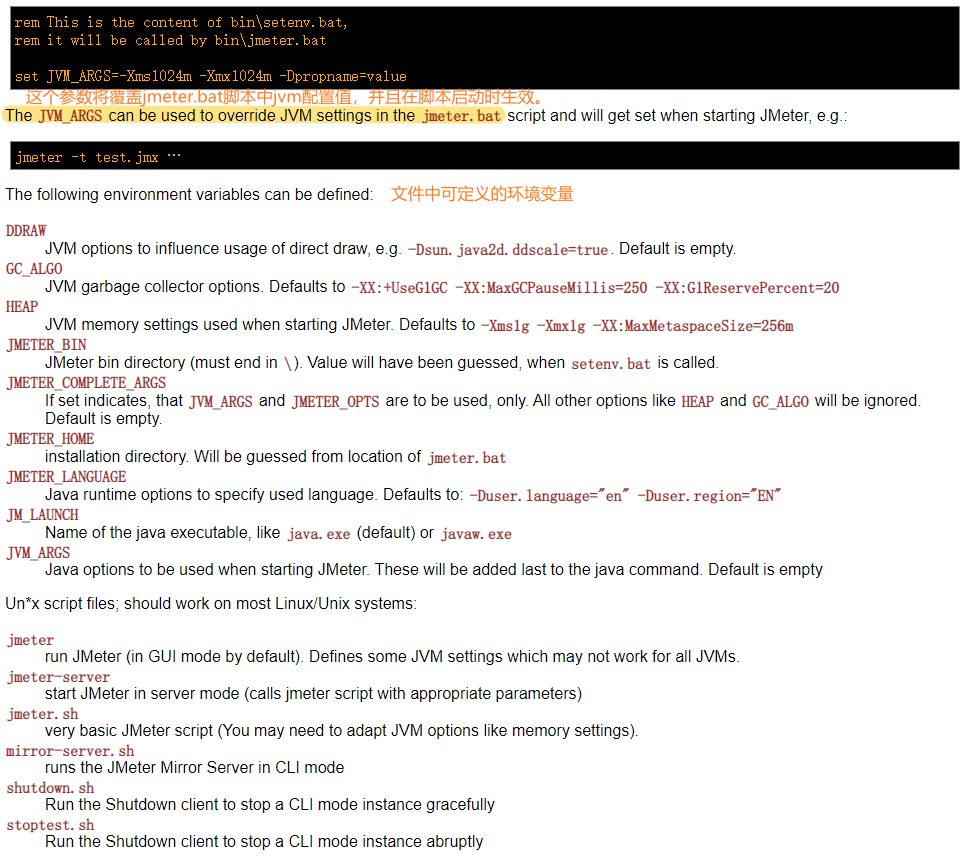The width and height of the screenshot is (966, 859).
Task: Click the inline HEAP code in JMETER_COMPLETE_ARGS description
Action: tap(697, 402)
